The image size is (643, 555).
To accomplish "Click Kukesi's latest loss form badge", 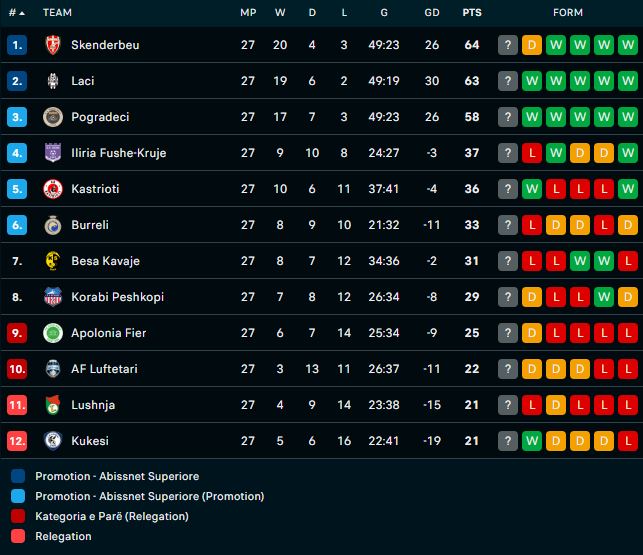I will (x=628, y=441).
